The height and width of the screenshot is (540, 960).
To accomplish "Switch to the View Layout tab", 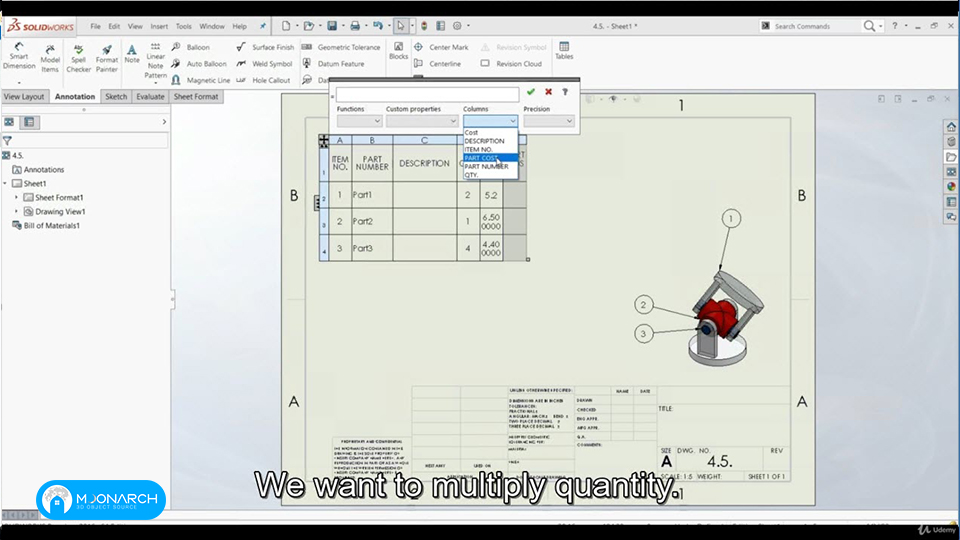I will coord(24,97).
